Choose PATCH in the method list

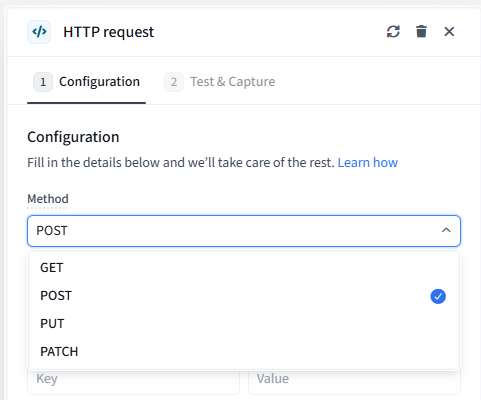point(244,352)
